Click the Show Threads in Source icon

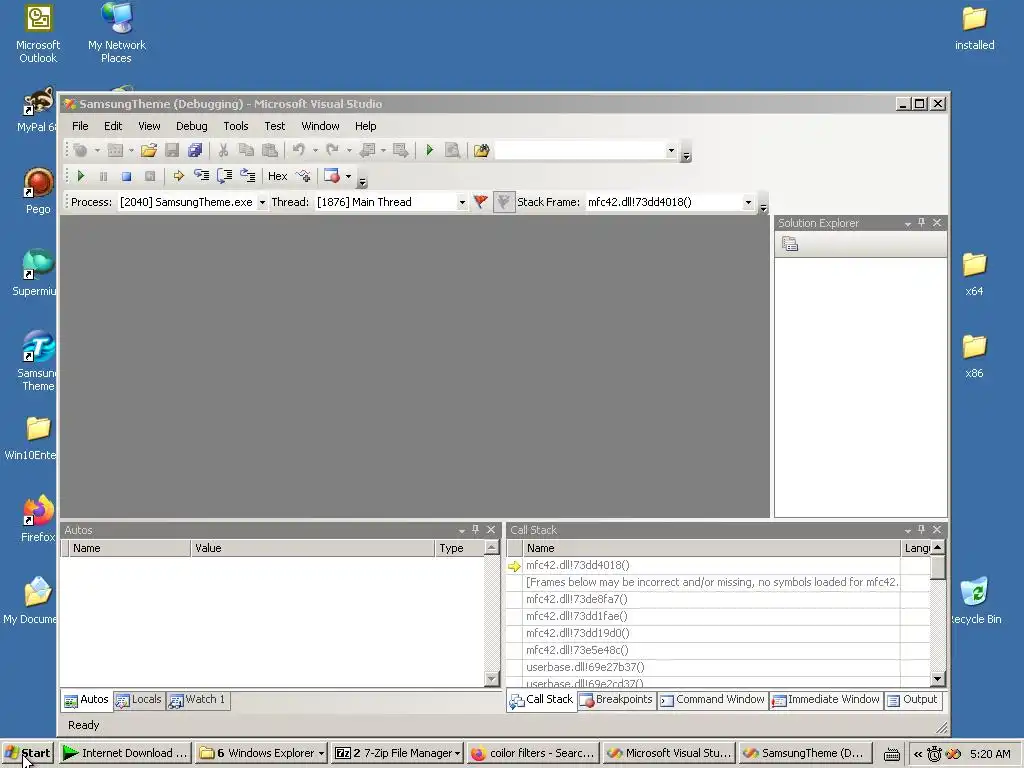click(x=303, y=176)
